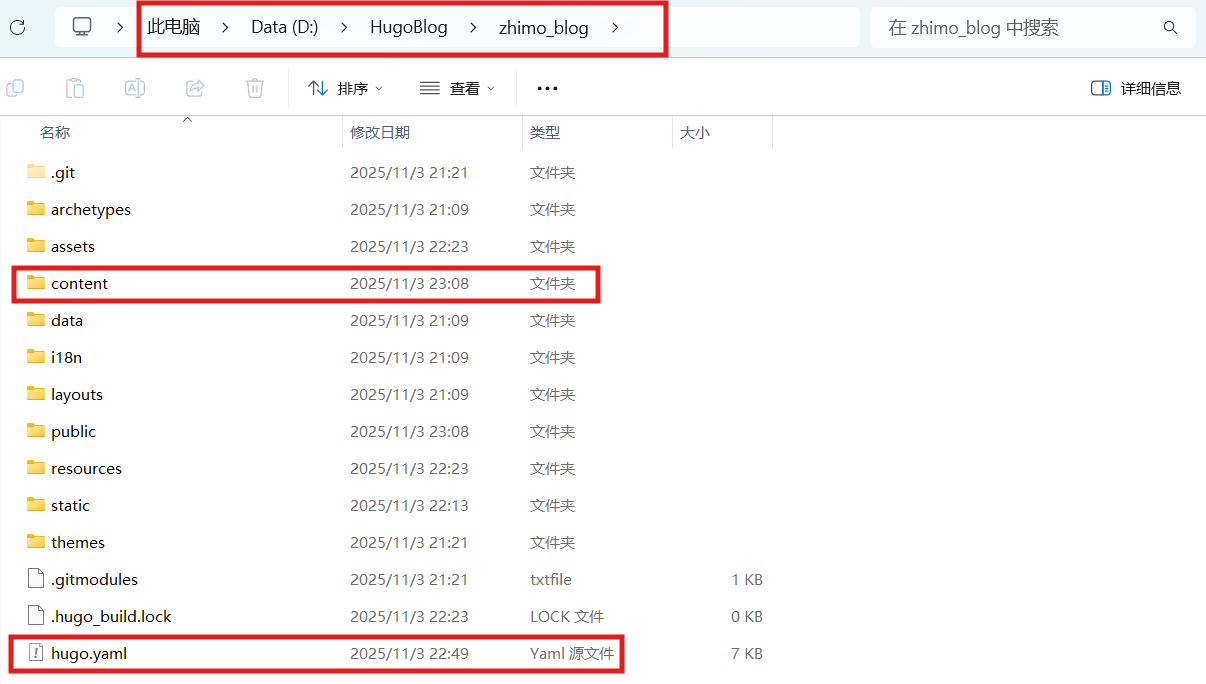
Task: Sort files by the 名称 column header
Action: click(x=55, y=132)
